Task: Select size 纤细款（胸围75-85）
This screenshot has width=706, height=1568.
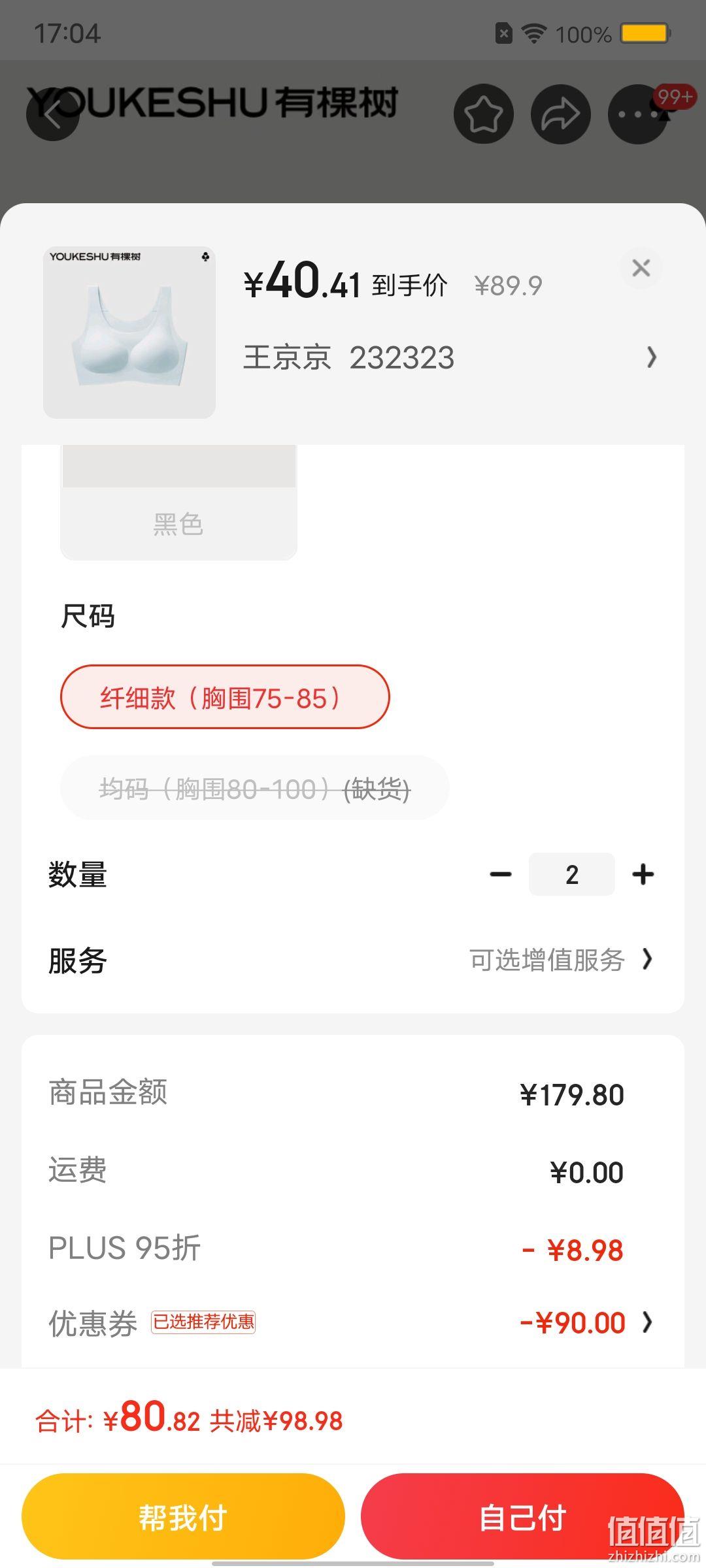Action: click(x=225, y=697)
